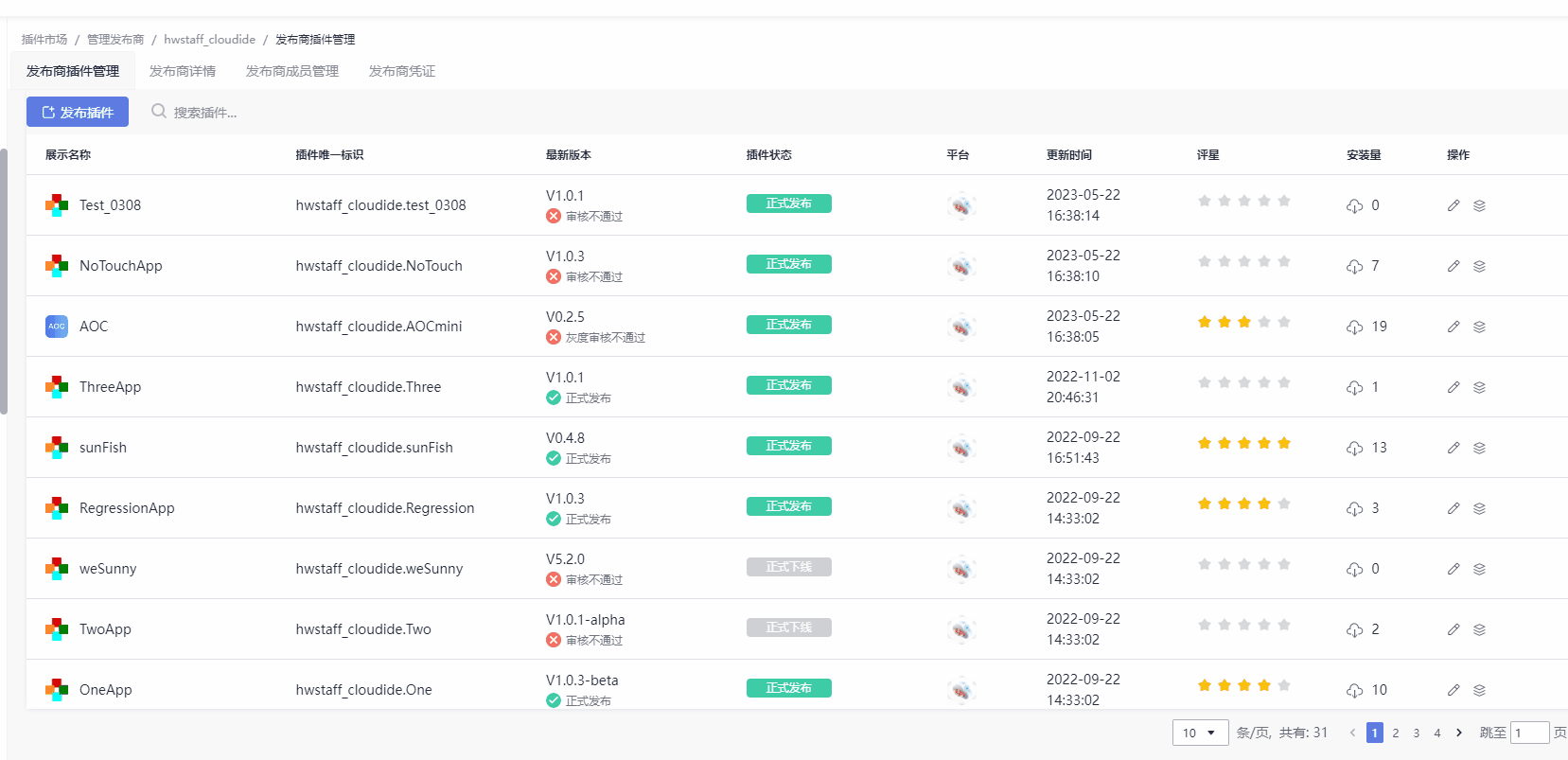
Task: Open the 发布商成员管理 tab
Action: pos(292,71)
